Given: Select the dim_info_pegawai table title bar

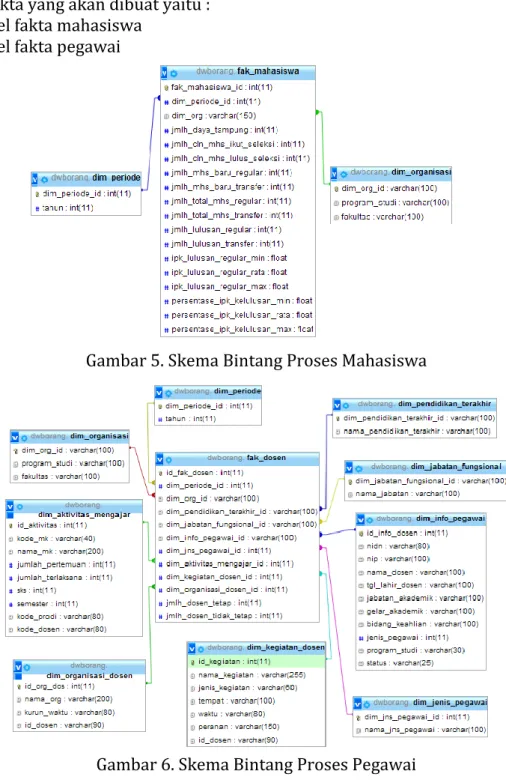Looking at the screenshot, I should [x=421, y=519].
